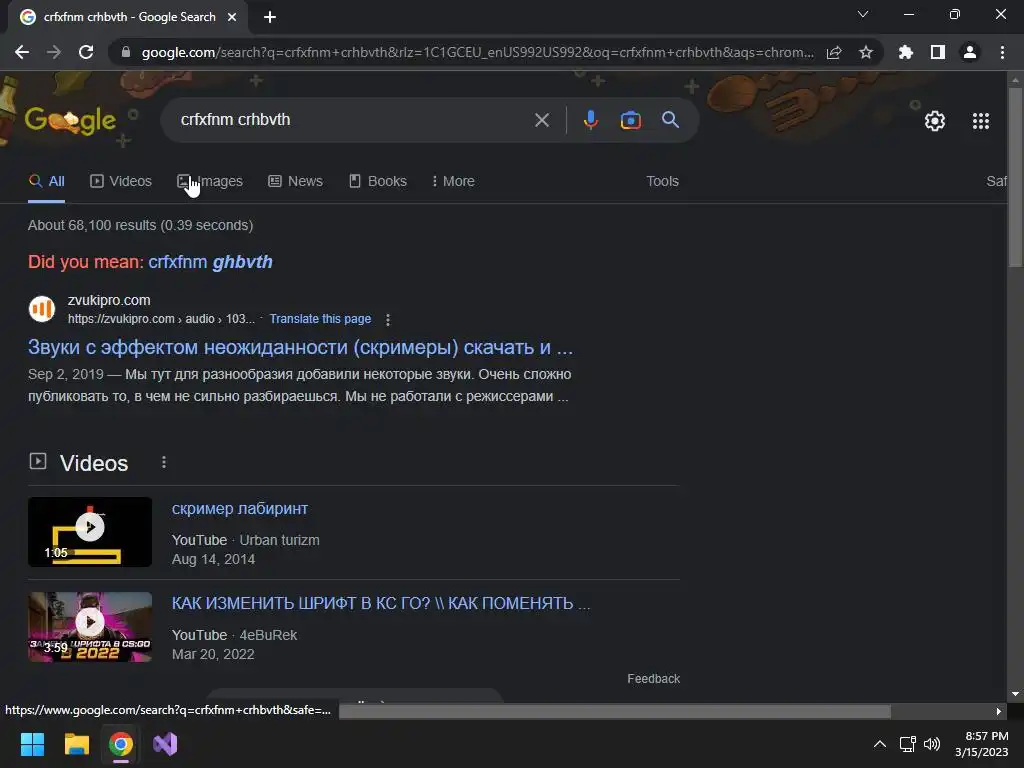Open Google quick settings gear

935,121
